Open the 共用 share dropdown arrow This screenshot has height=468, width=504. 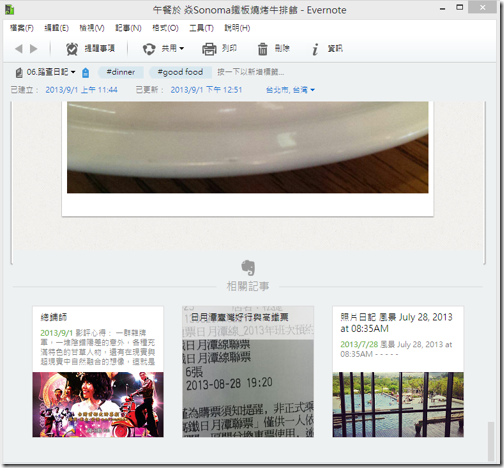point(182,49)
